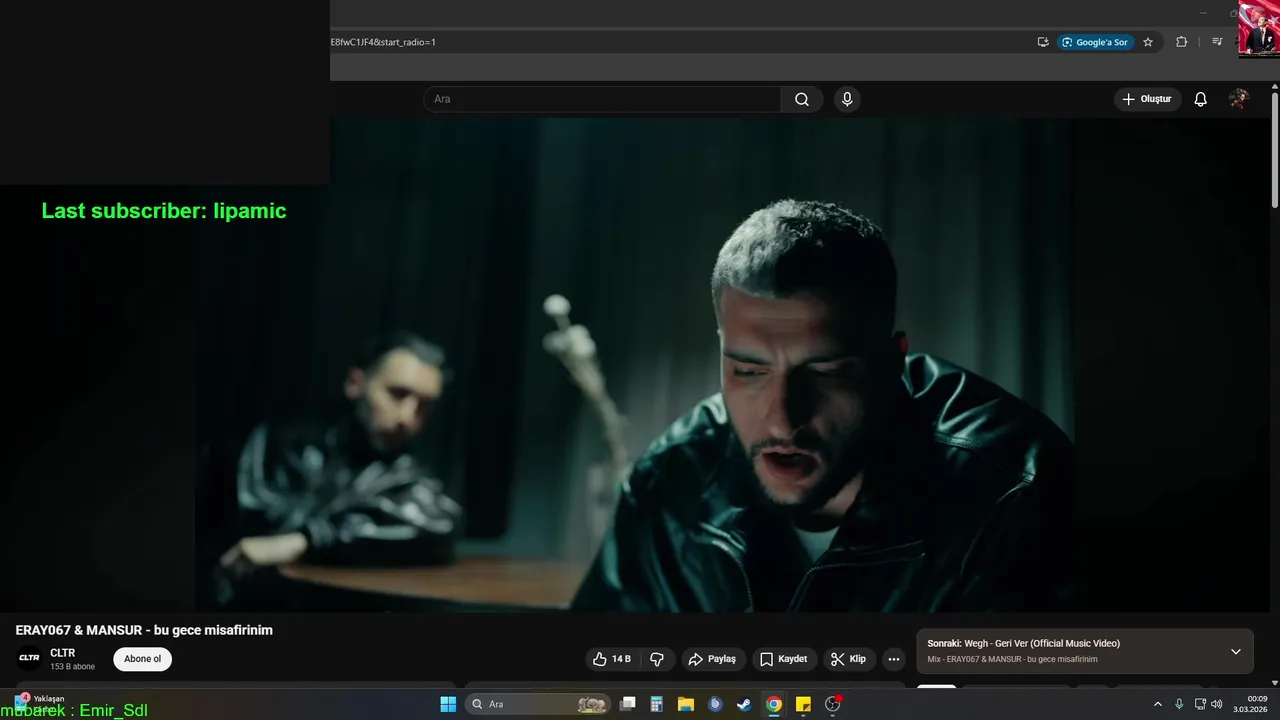Viewport: 1280px width, 720px height.
Task: Click the Mix - ERAY067 & MANSUR subtitle
Action: (1012, 659)
